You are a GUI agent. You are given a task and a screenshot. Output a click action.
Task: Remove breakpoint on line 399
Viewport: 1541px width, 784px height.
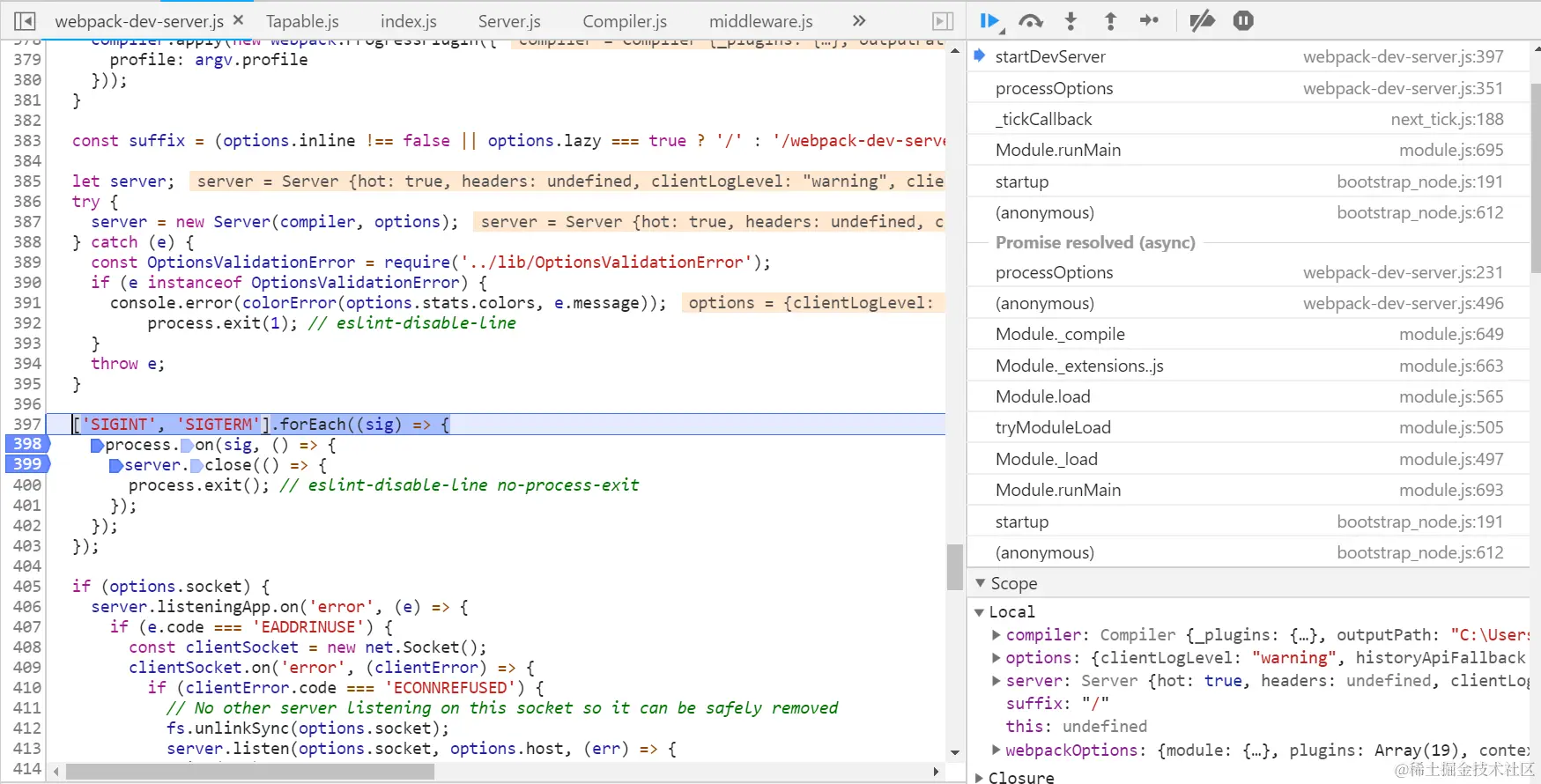click(x=27, y=464)
